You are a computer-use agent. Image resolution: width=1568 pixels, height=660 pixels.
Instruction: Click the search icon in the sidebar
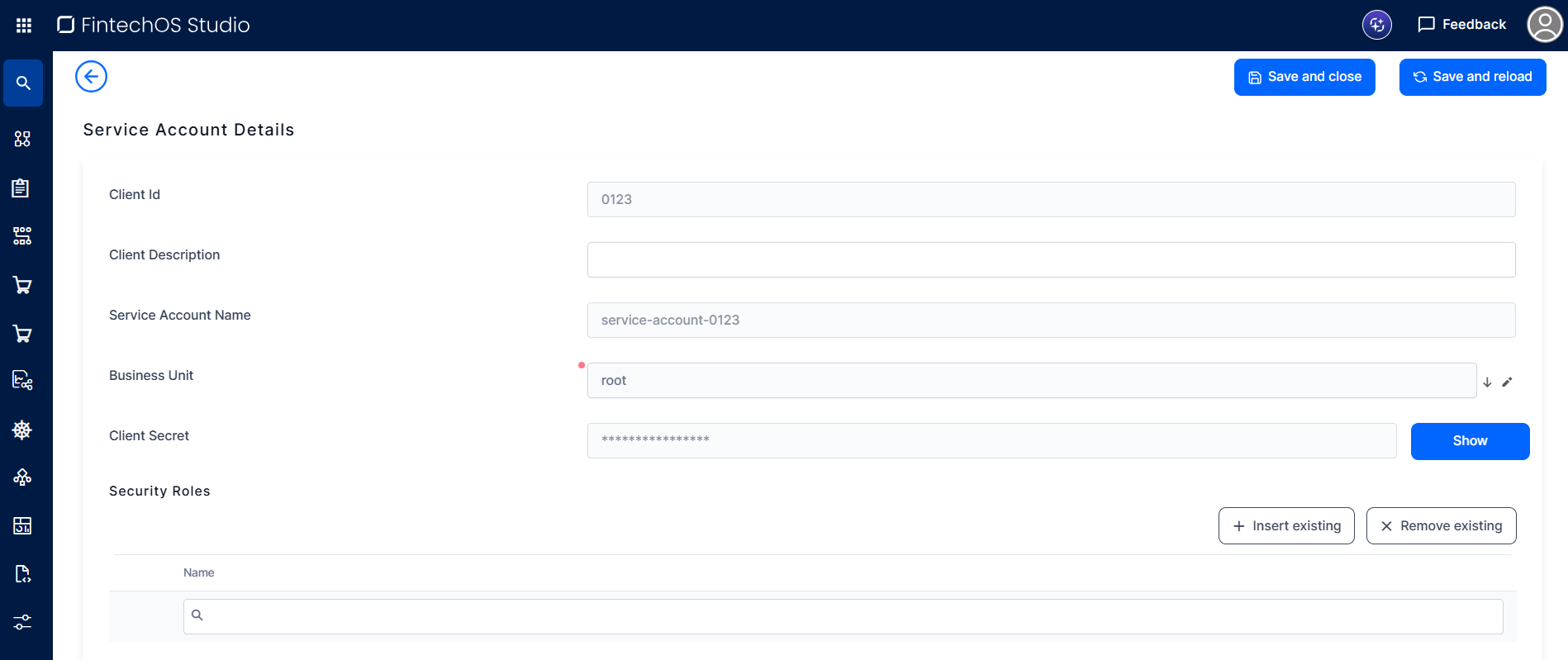23,83
